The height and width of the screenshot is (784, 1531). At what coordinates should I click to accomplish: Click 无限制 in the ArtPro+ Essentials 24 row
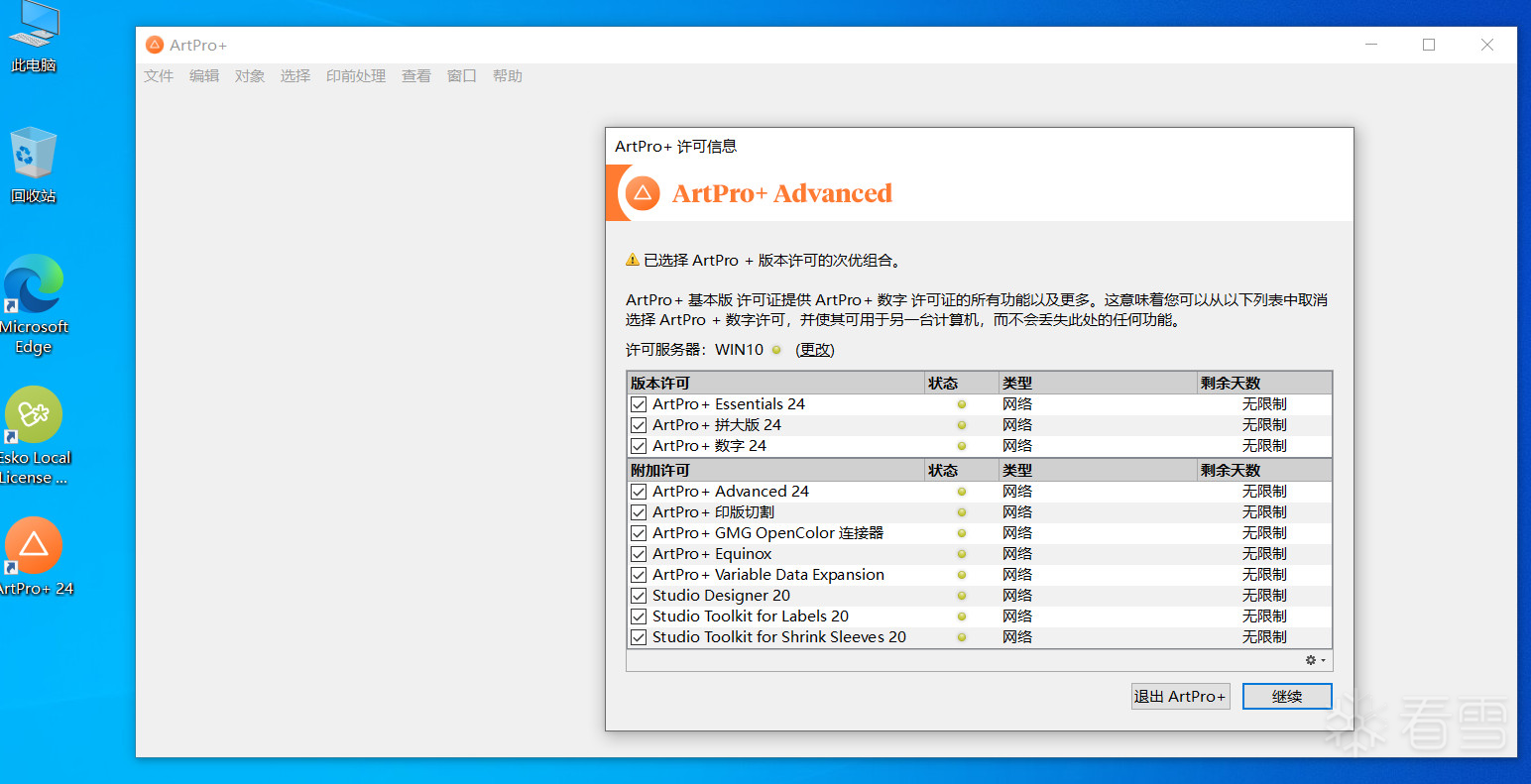tap(1264, 404)
